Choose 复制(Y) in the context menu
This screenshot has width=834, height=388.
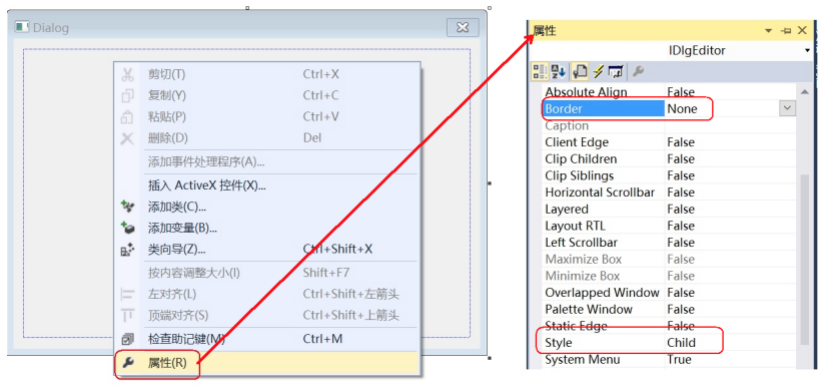point(267,95)
